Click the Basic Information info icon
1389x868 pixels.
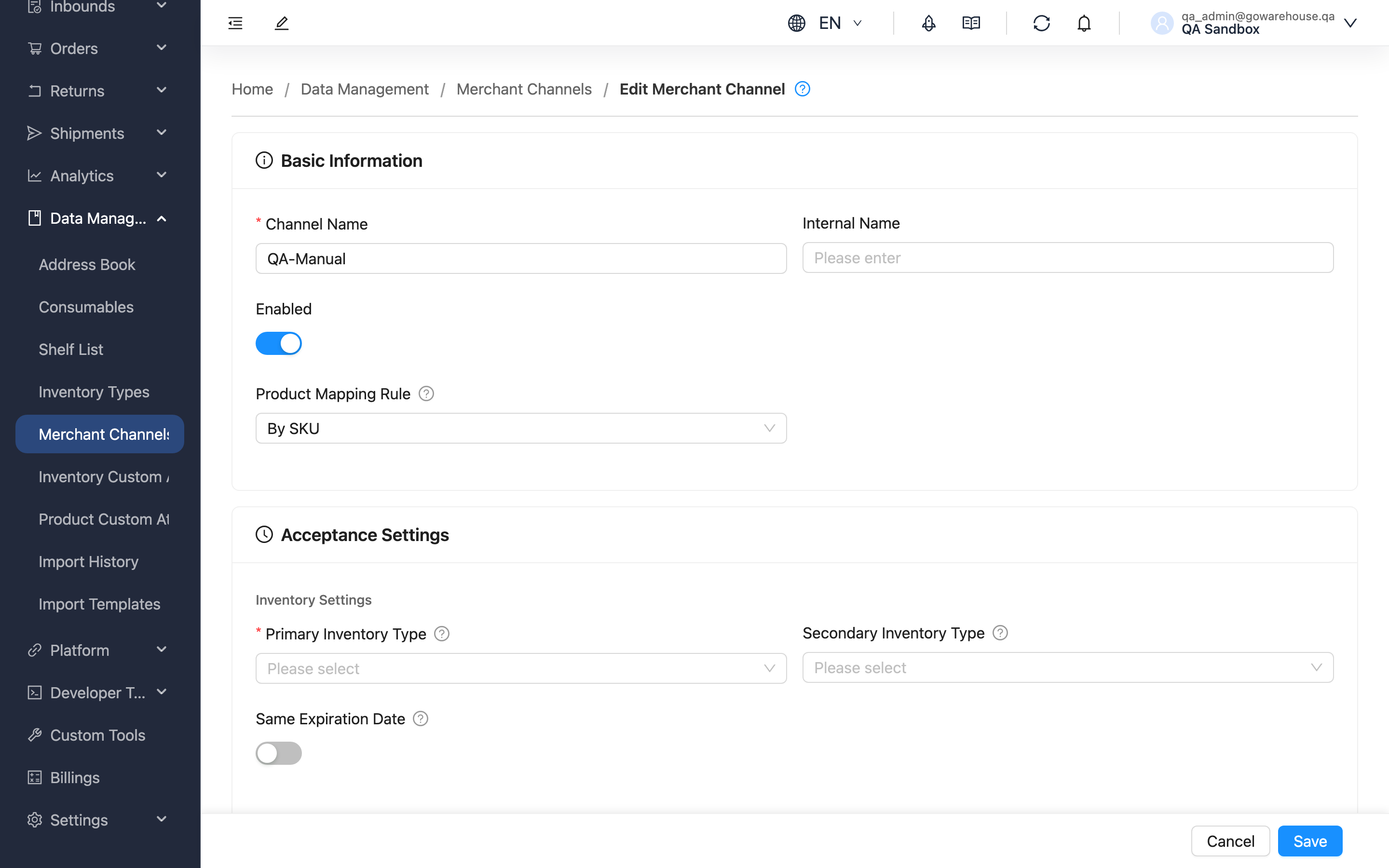(264, 160)
